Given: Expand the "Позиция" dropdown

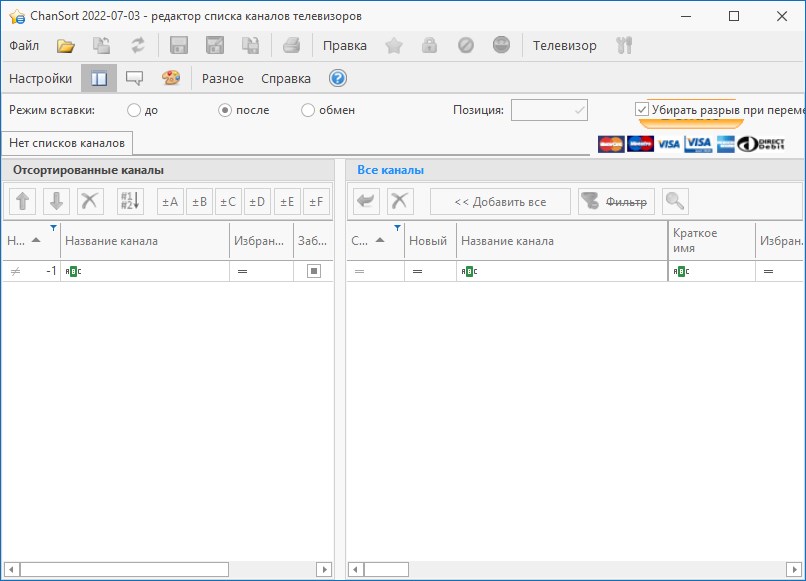Looking at the screenshot, I should click(x=578, y=110).
